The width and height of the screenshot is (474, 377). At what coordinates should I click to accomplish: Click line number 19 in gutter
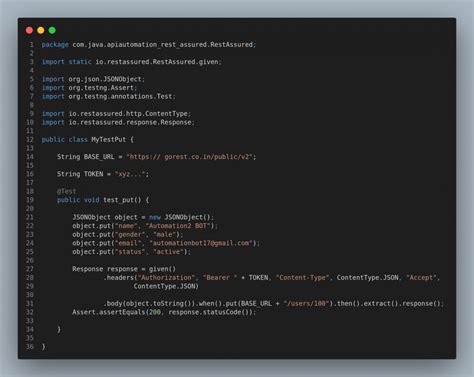point(30,200)
